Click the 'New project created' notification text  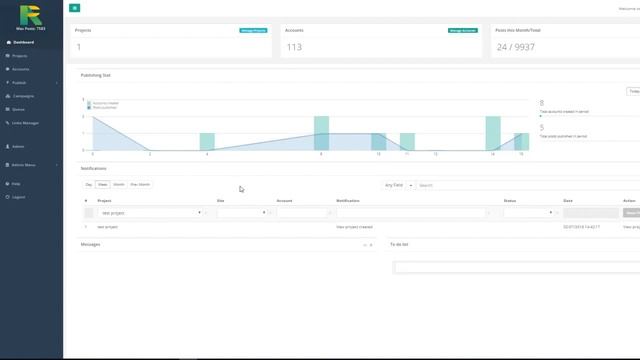(x=354, y=227)
